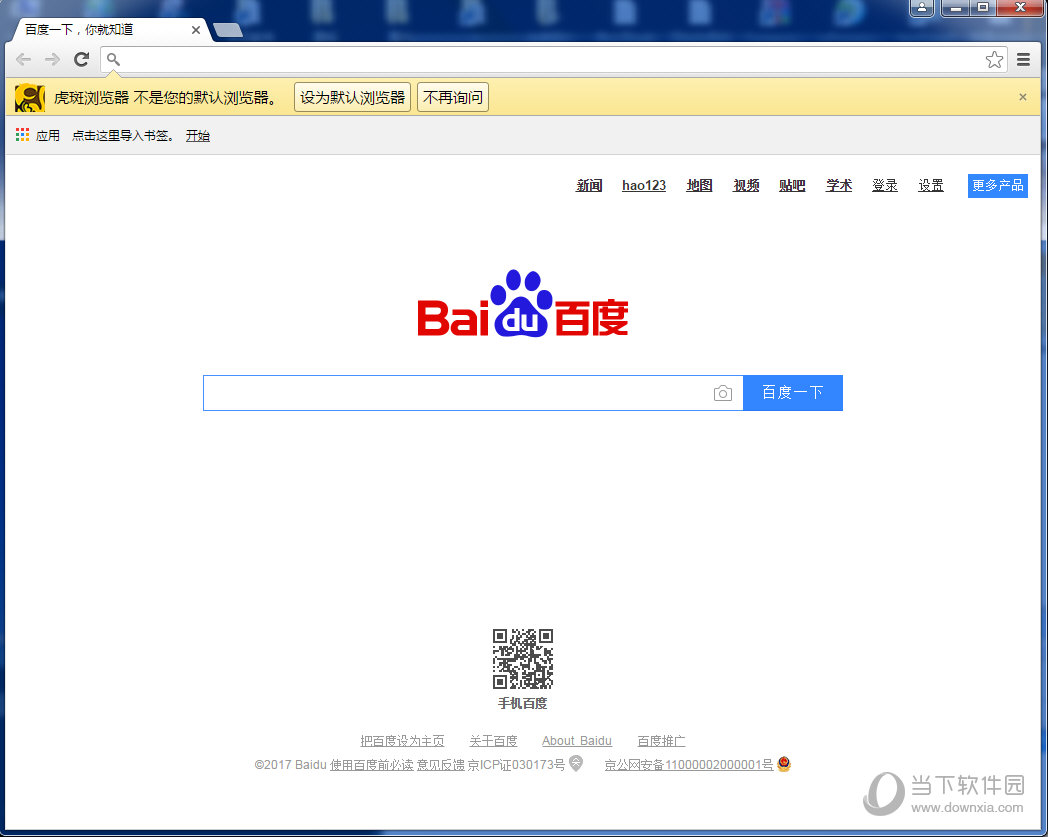Image resolution: width=1048 pixels, height=837 pixels.
Task: Open a new tab
Action: (x=228, y=30)
